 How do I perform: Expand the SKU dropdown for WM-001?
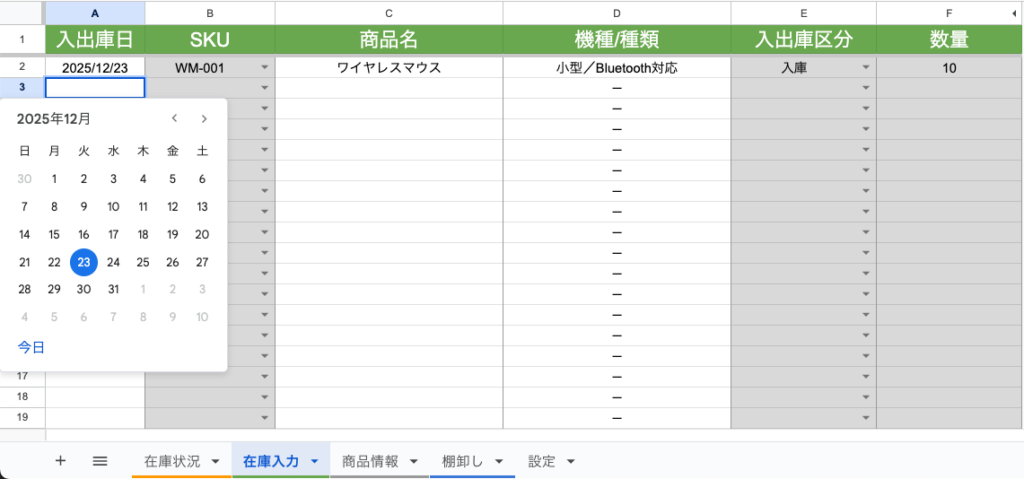(265, 68)
